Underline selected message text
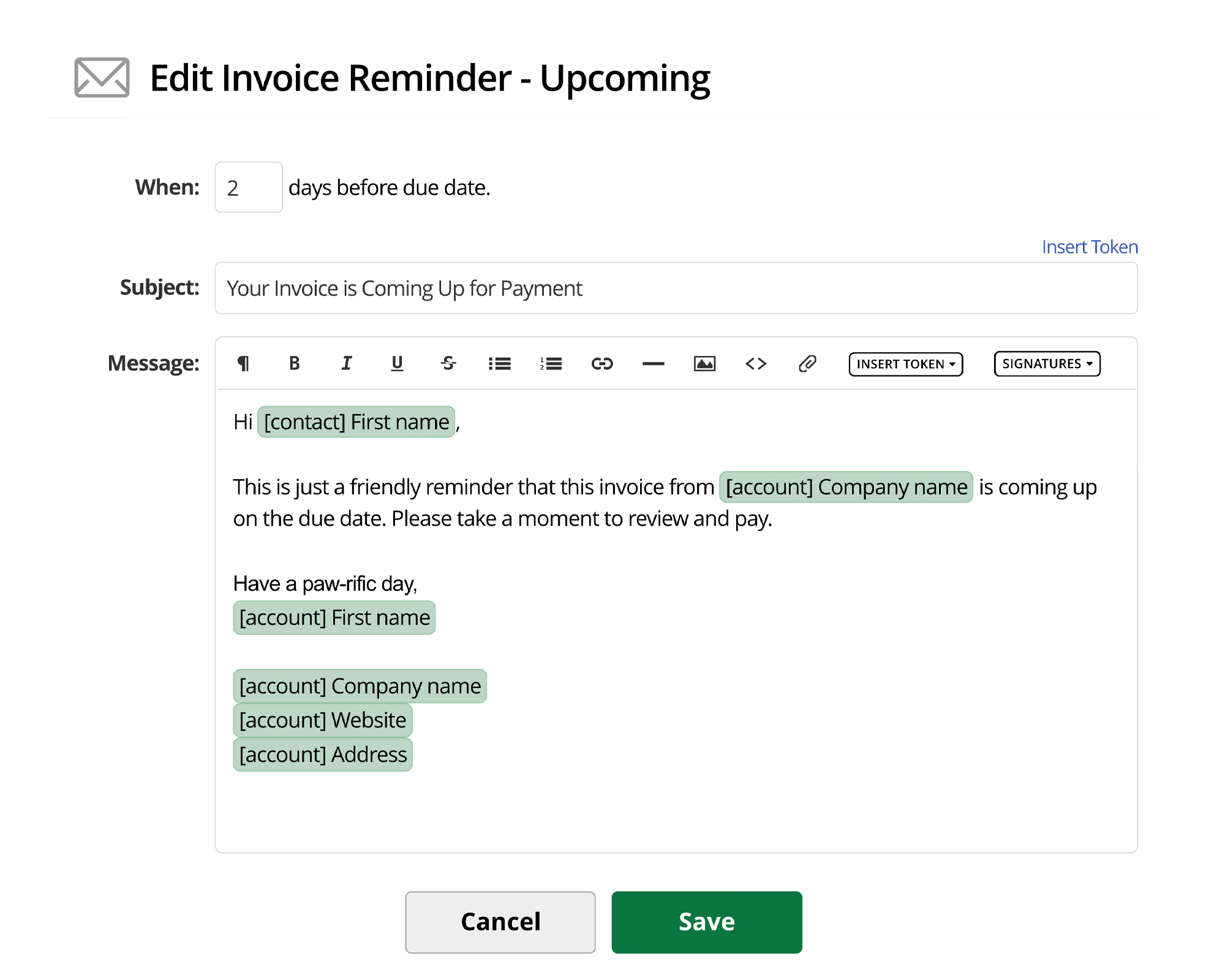1225x980 pixels. coord(397,363)
